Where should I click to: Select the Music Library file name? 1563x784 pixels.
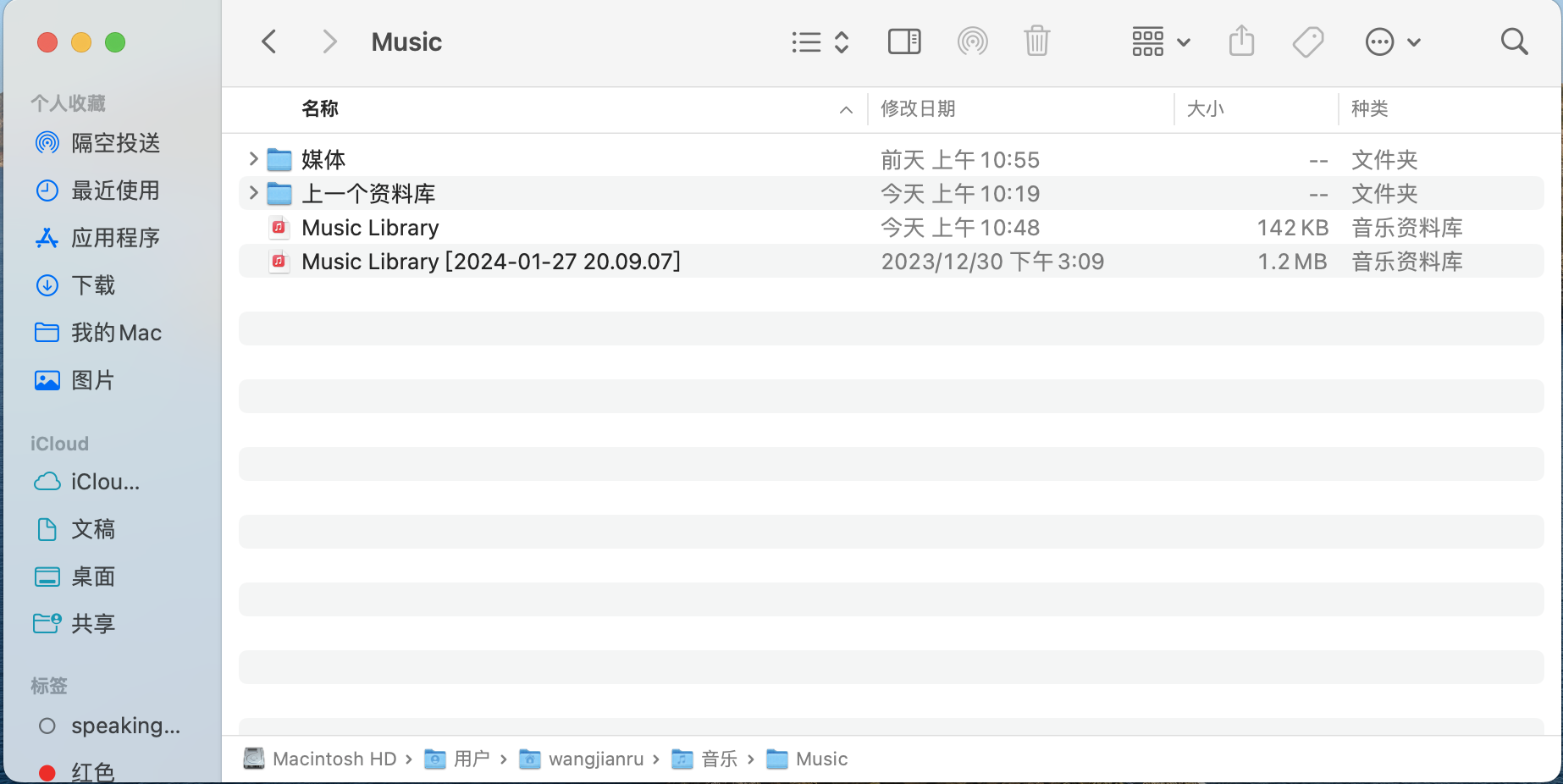click(x=370, y=227)
